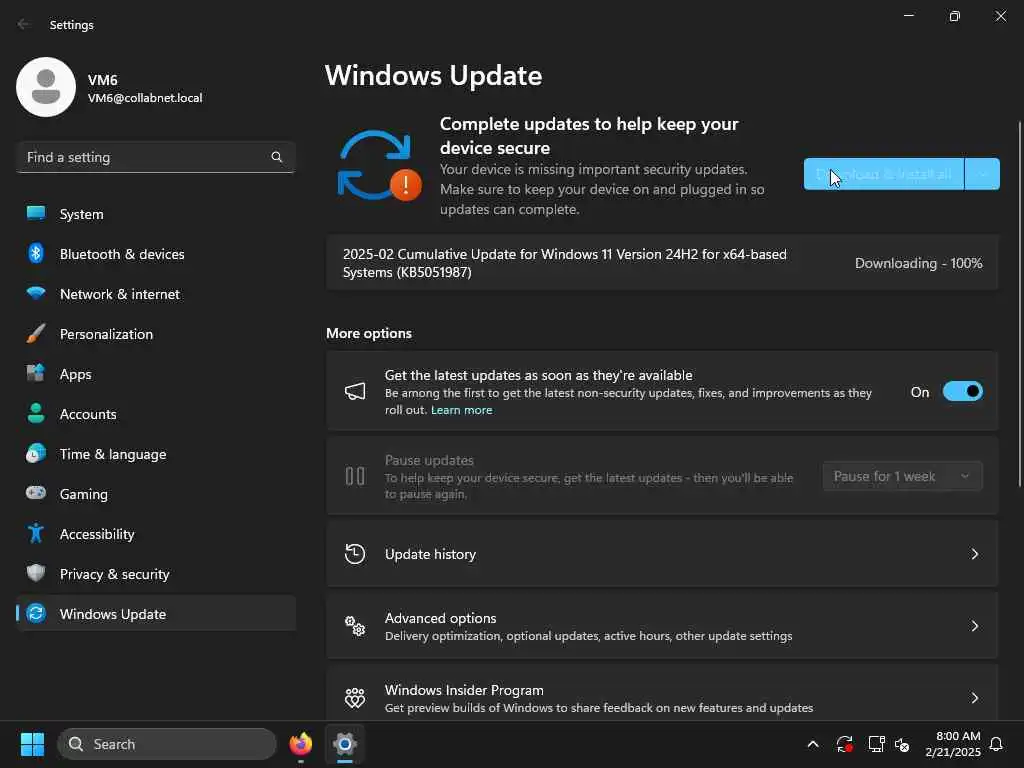Open Accounts settings in the sidebar

(155, 413)
